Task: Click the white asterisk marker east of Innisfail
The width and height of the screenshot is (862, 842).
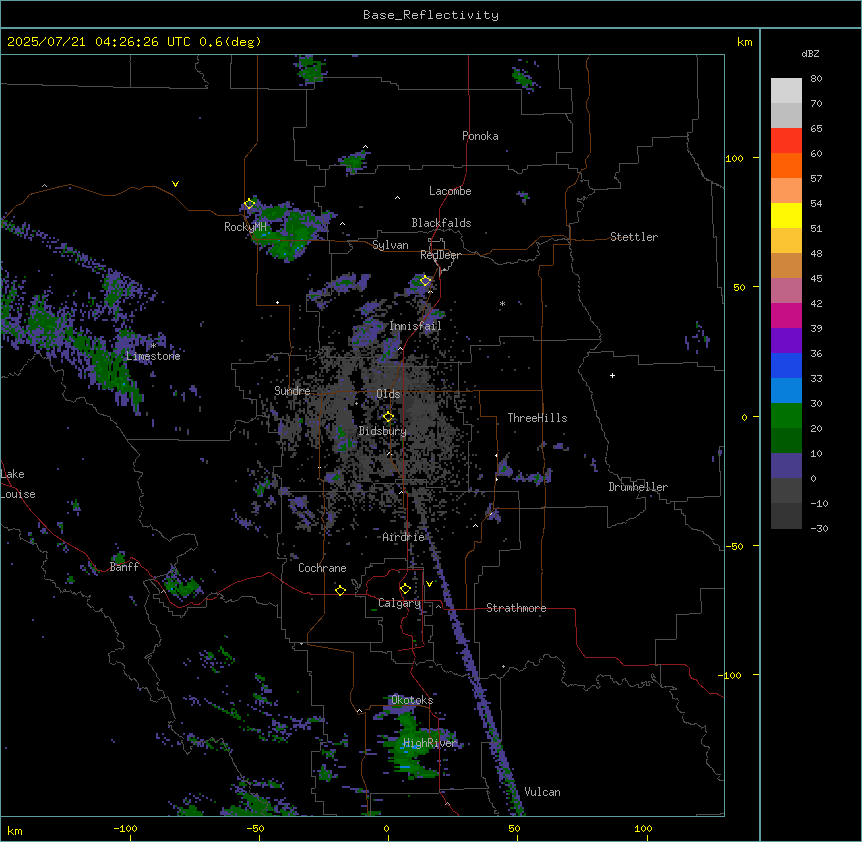Action: pos(502,303)
